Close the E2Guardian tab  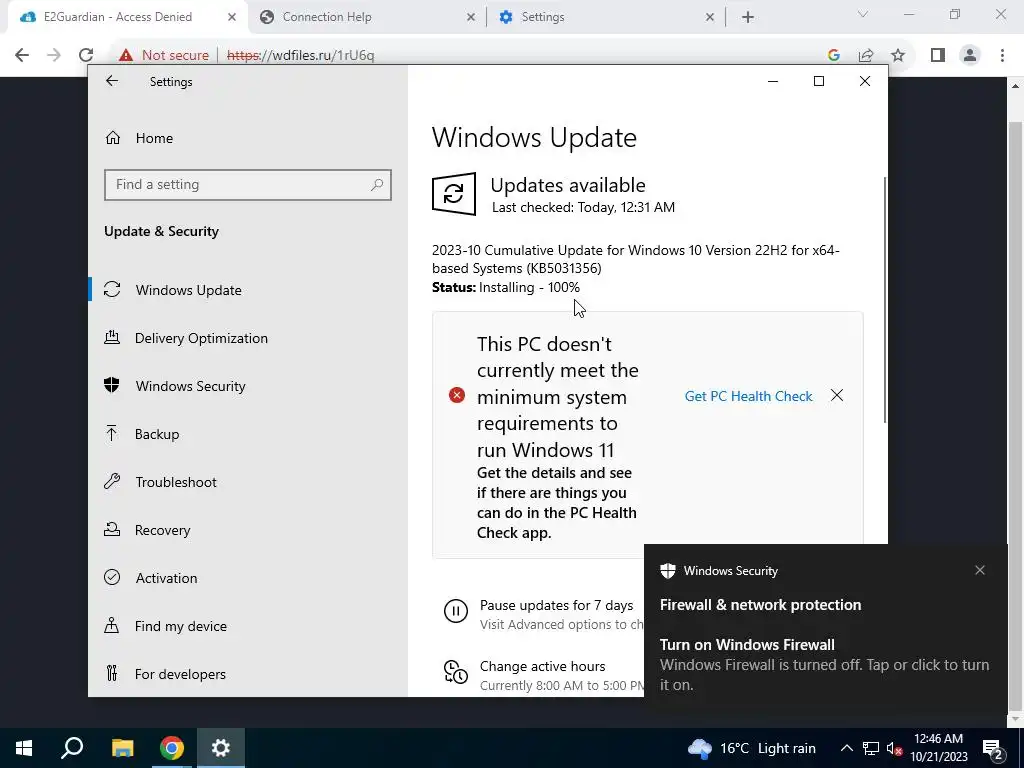pos(232,18)
